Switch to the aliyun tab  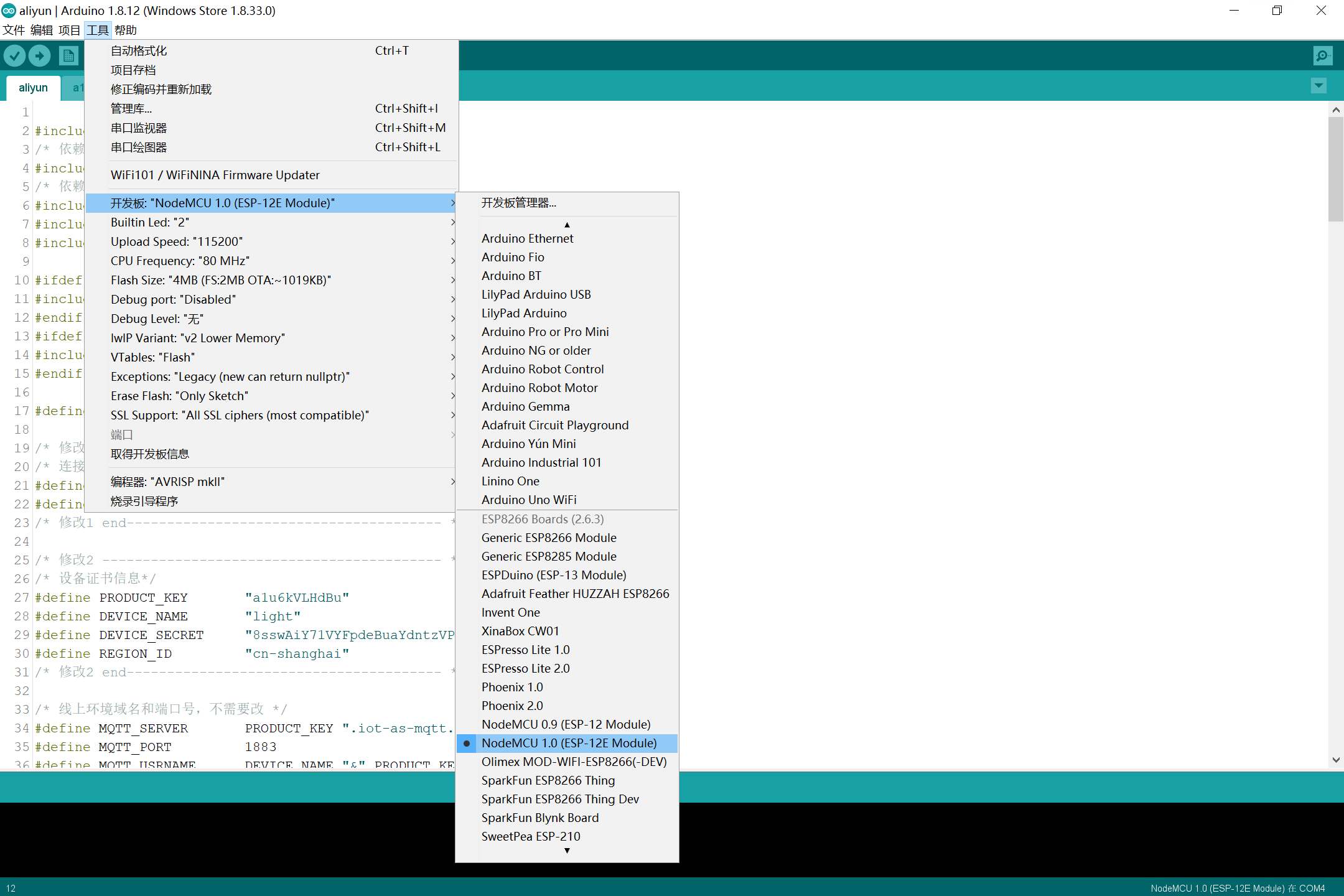click(x=33, y=88)
